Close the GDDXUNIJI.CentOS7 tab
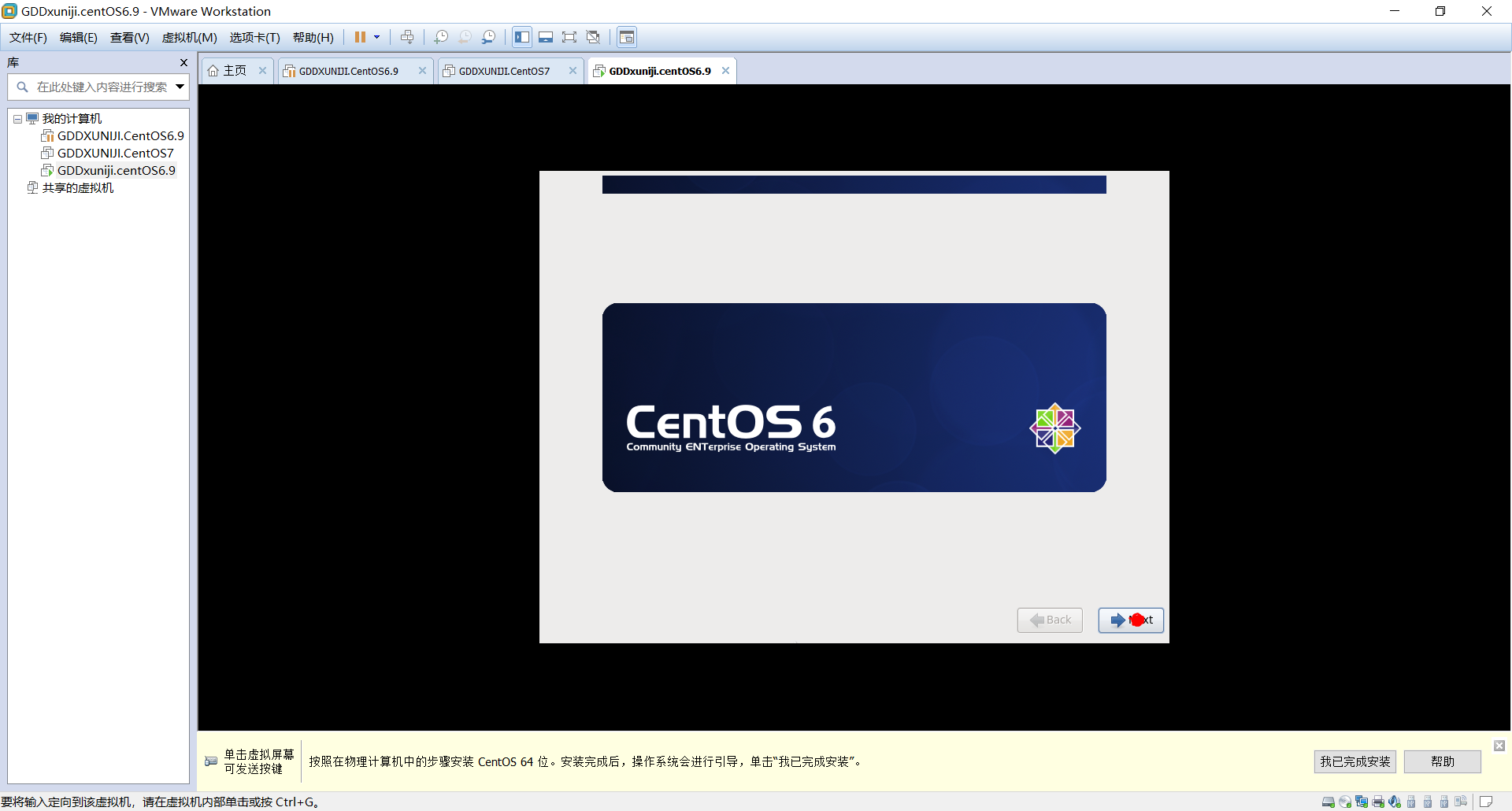Image resolution: width=1512 pixels, height=811 pixels. (x=573, y=71)
